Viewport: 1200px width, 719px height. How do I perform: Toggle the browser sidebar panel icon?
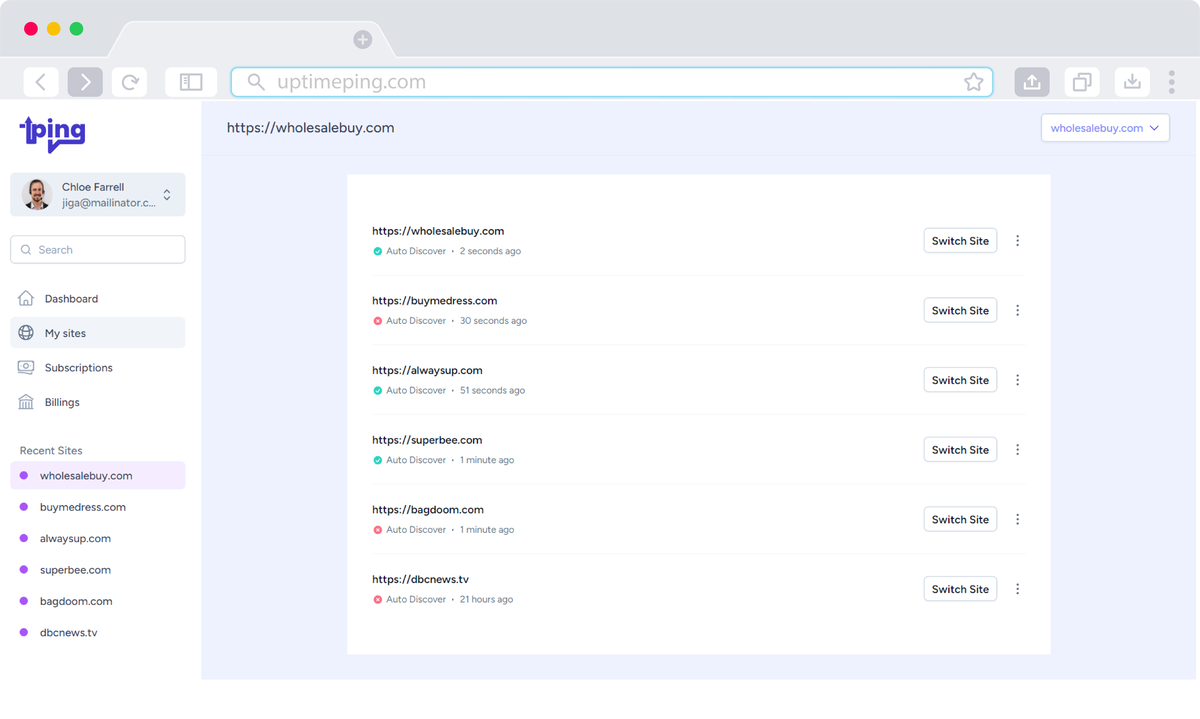coord(191,82)
